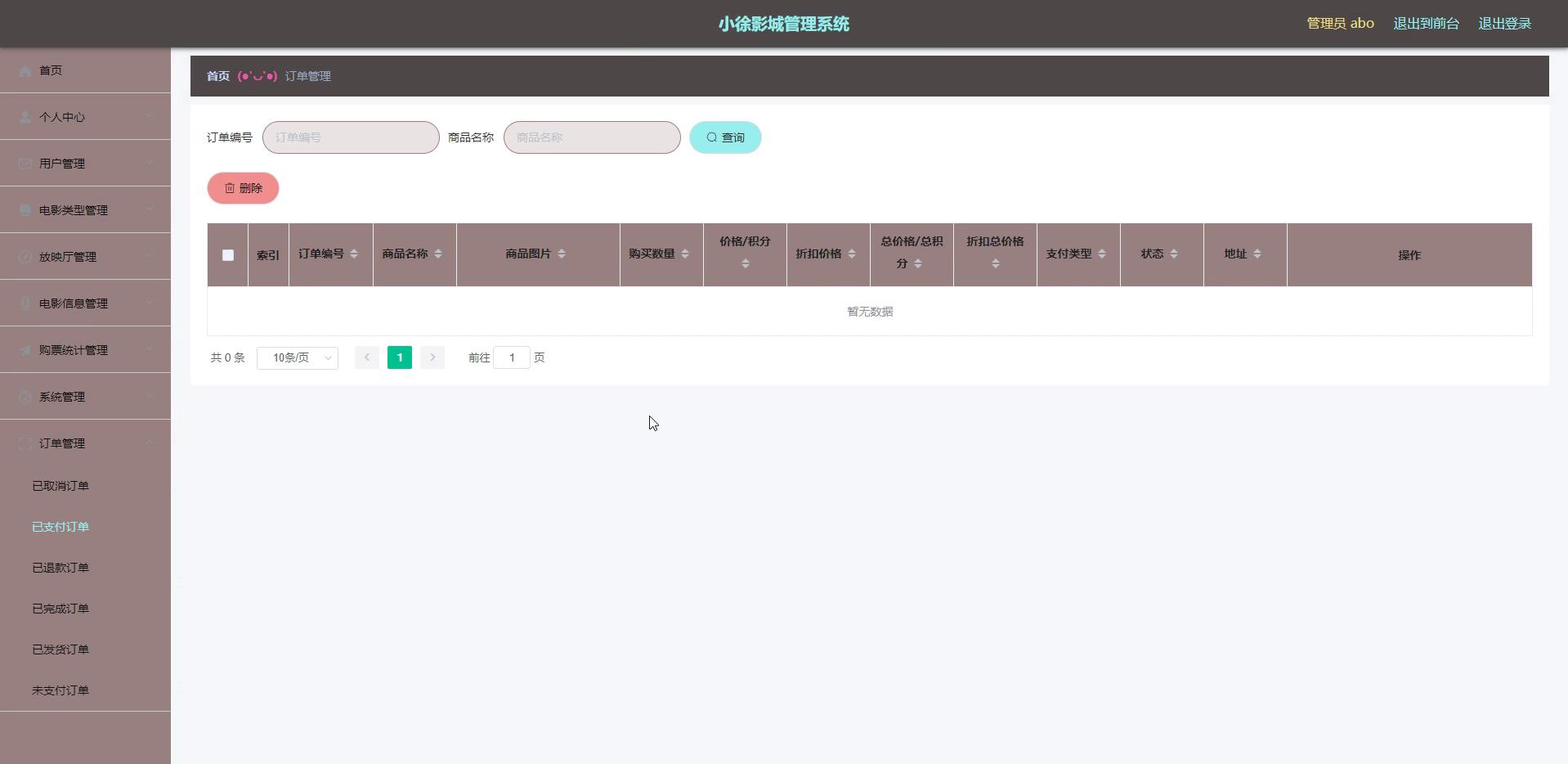The image size is (1568, 764).
Task: Go to the next page arrow
Action: (x=432, y=357)
